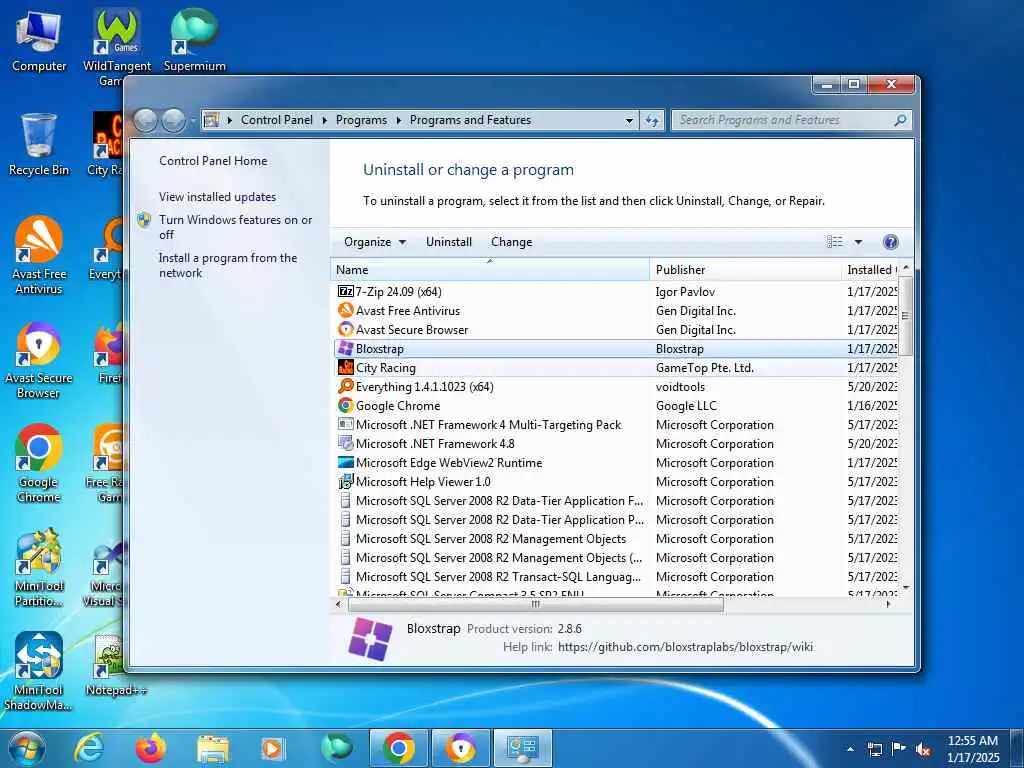Open the view options dropdown arrow
The height and width of the screenshot is (768, 1024).
tap(858, 242)
